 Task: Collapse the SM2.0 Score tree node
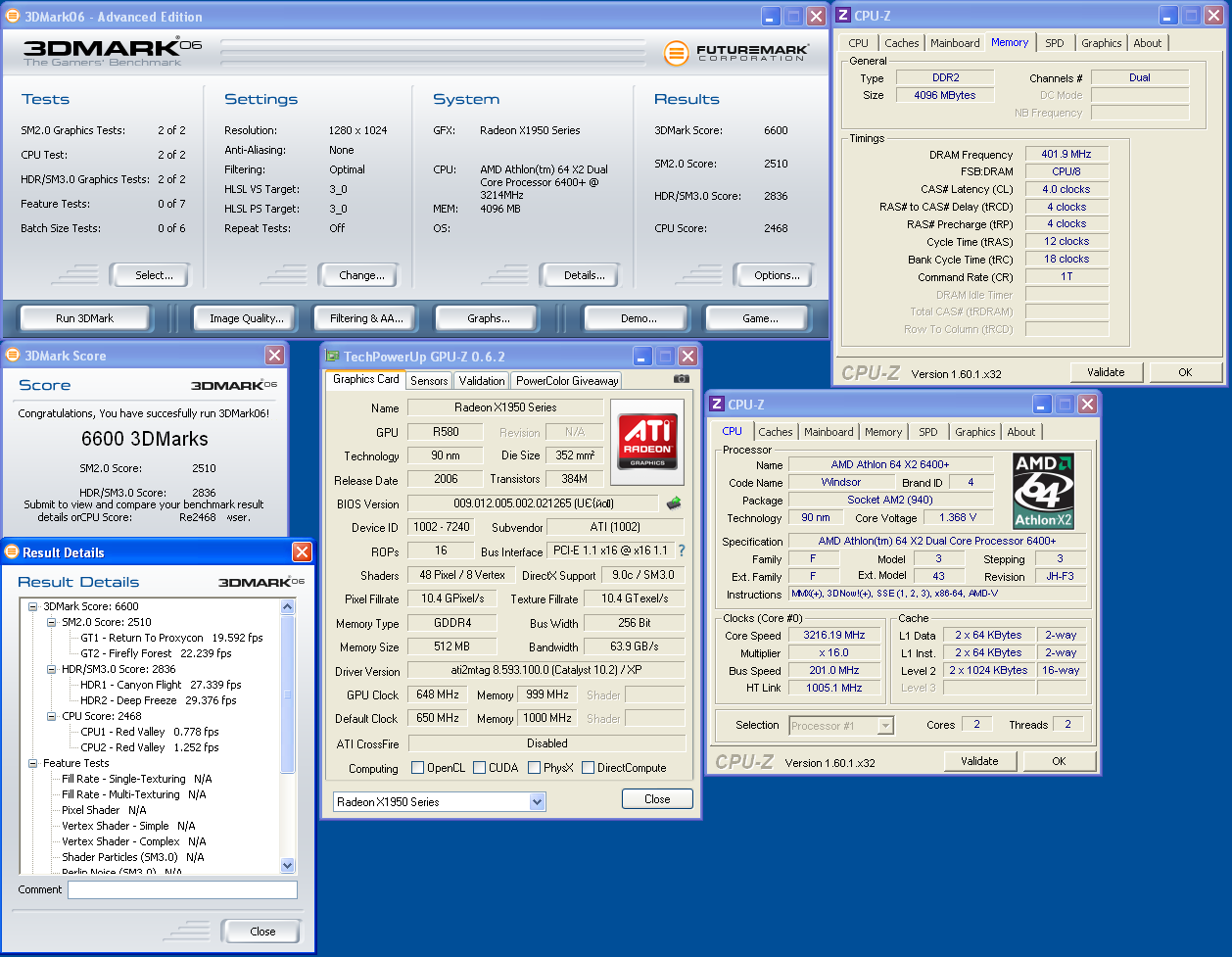coord(52,622)
